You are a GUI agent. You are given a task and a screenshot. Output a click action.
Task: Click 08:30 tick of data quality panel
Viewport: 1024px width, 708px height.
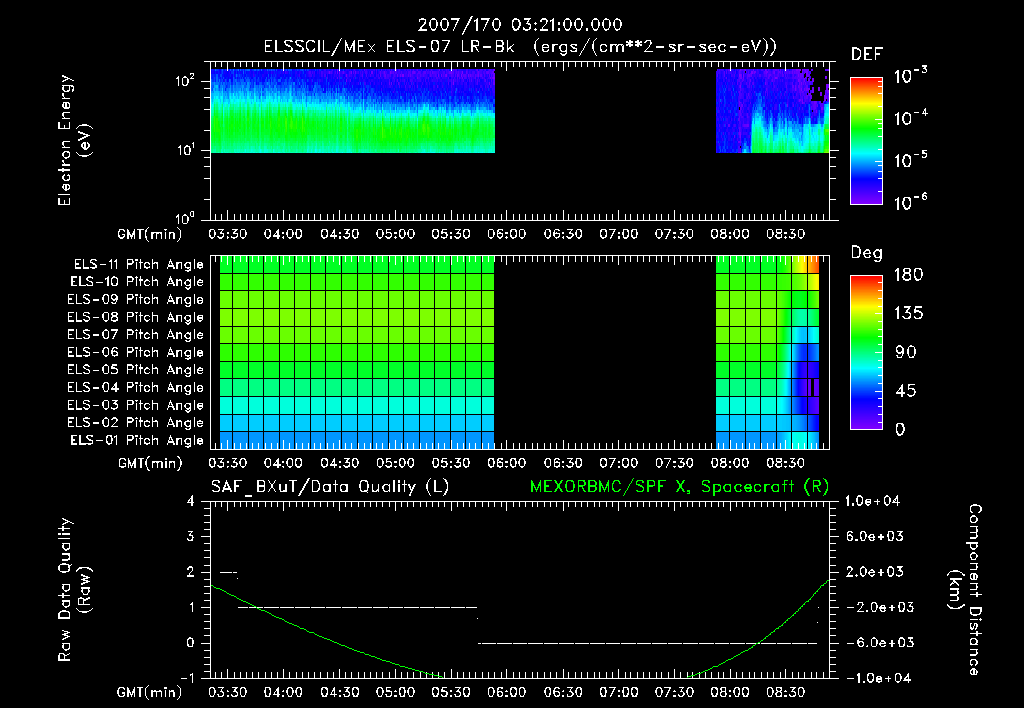click(786, 692)
